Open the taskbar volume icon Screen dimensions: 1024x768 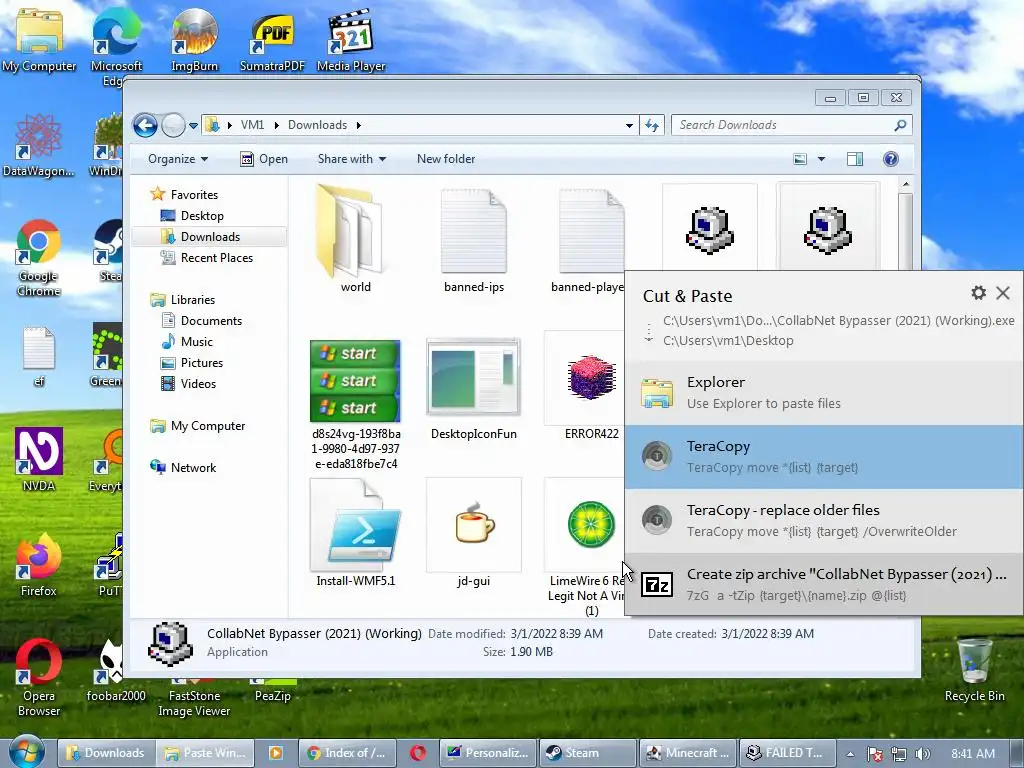923,754
